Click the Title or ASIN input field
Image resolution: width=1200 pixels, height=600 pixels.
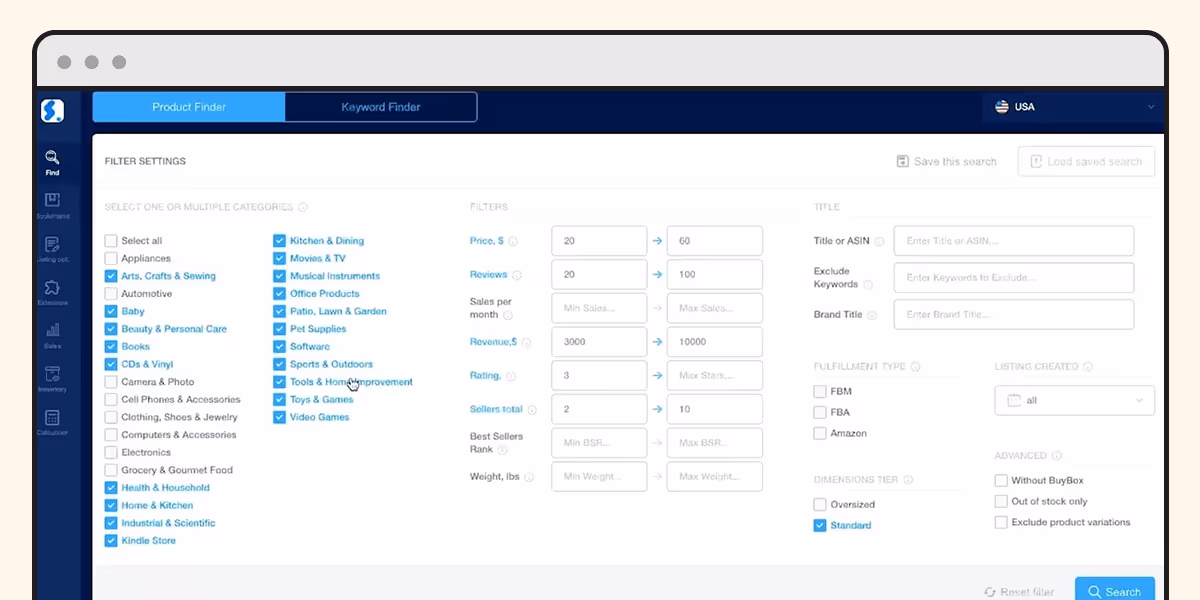pyautogui.click(x=1014, y=241)
